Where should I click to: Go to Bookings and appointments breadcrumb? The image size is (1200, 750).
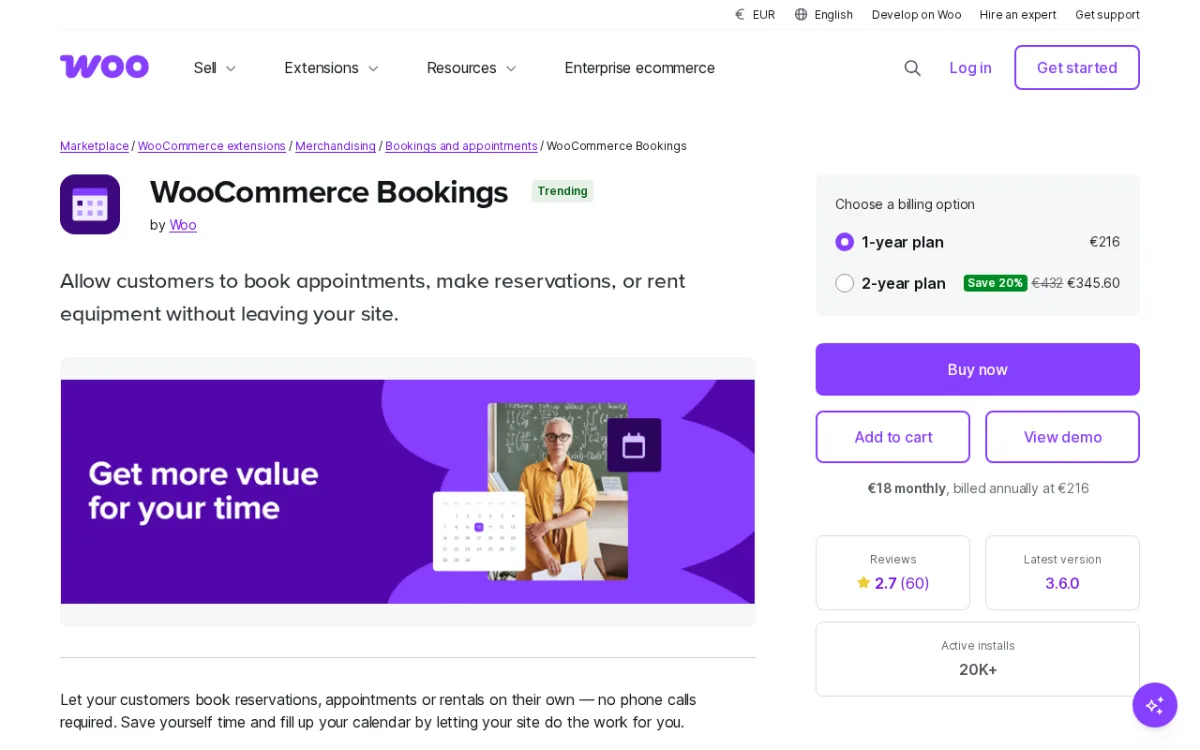tap(461, 146)
